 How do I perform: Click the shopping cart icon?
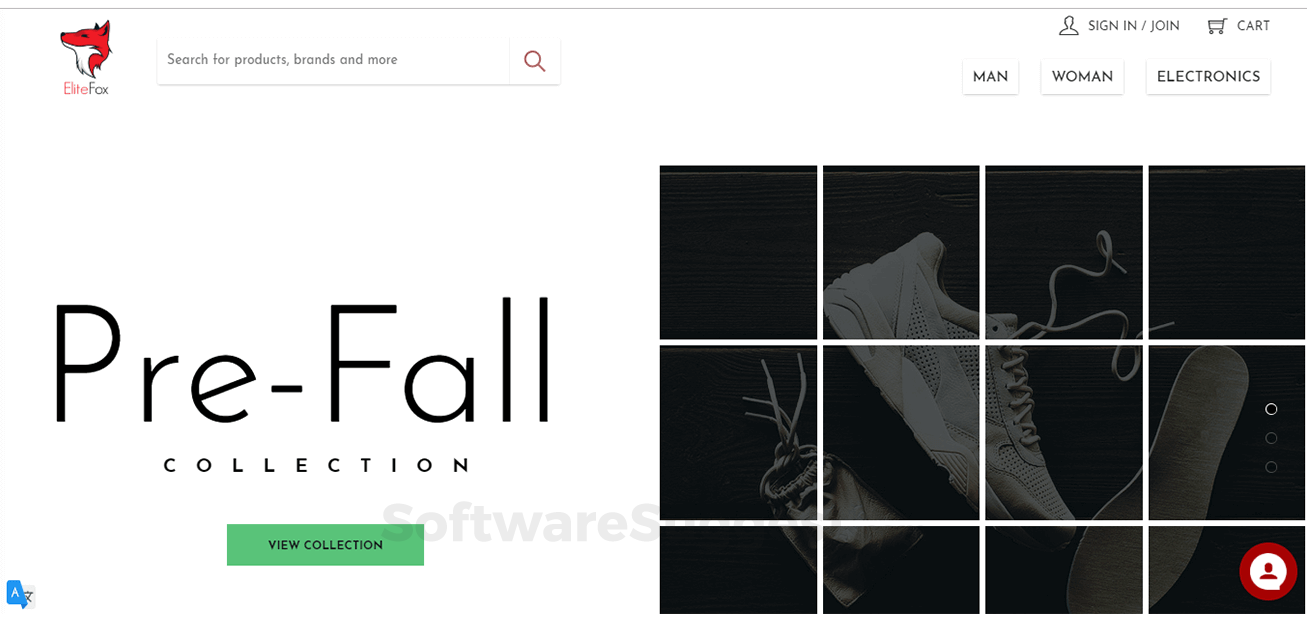[x=1217, y=26]
